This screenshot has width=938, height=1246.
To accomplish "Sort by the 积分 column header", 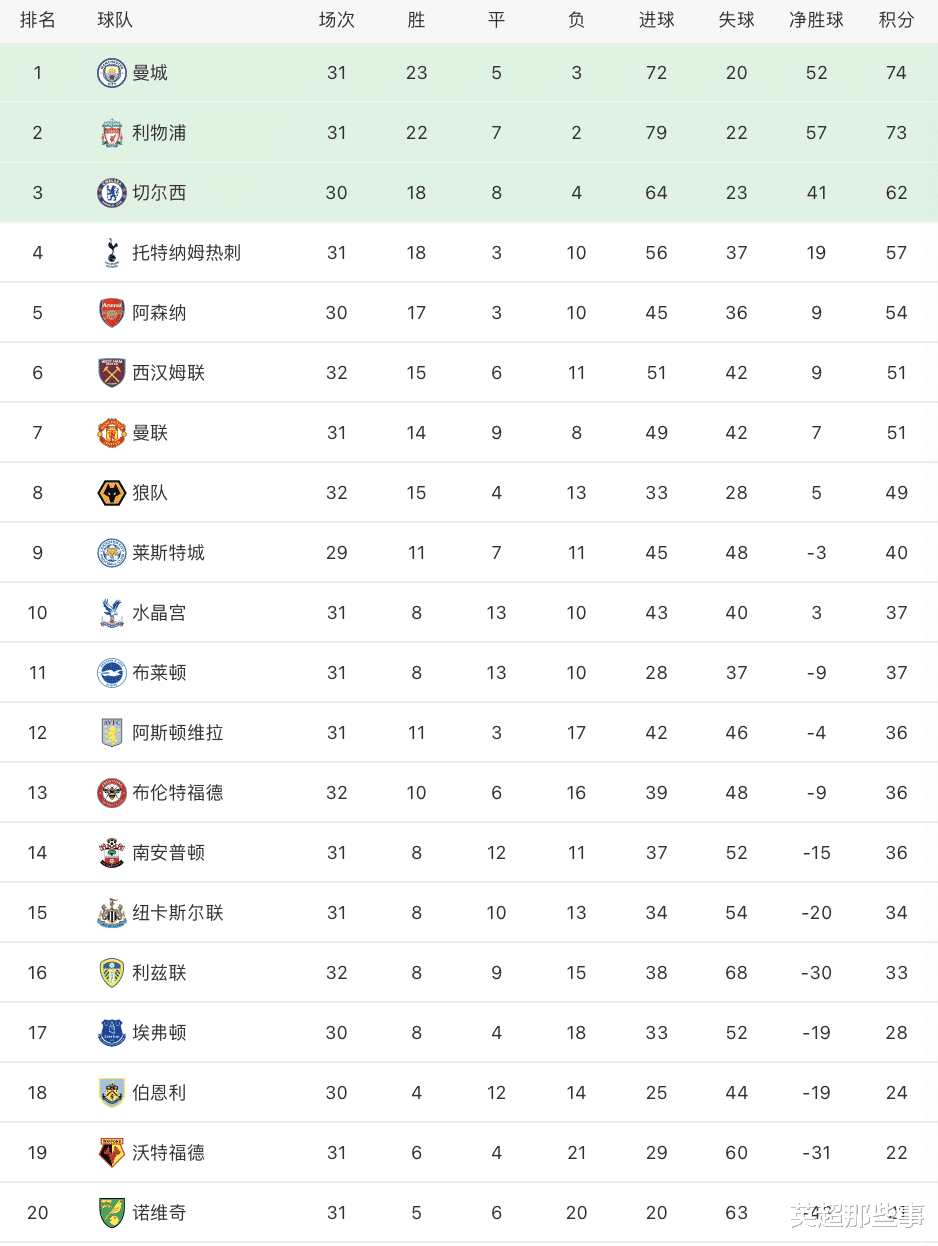I will pos(896,20).
